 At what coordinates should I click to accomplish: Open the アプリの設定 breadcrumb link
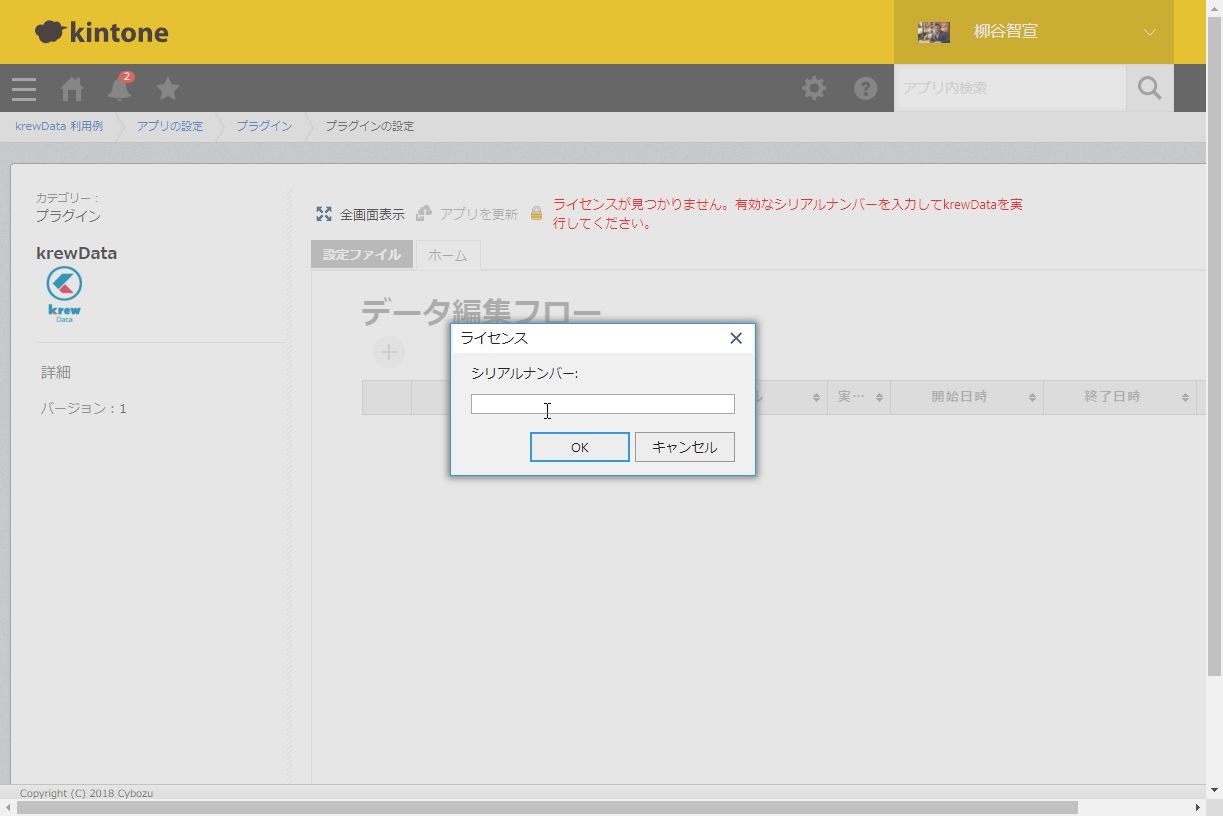tap(169, 126)
